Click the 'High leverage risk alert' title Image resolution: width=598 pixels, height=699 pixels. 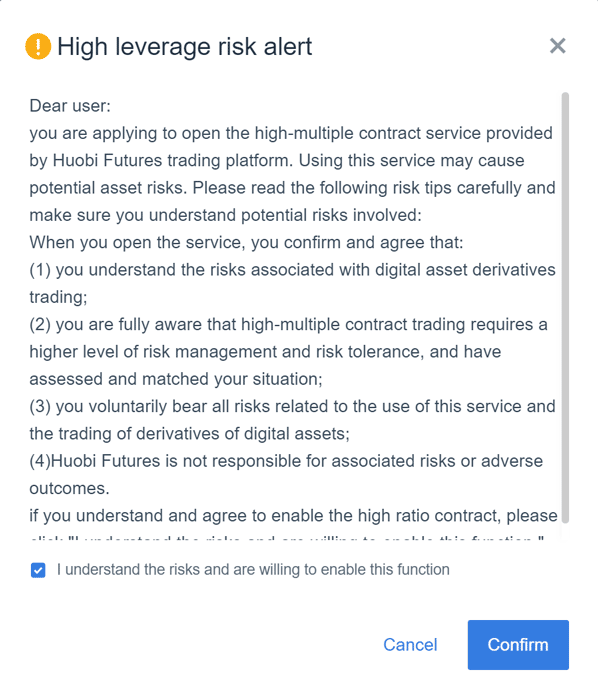[x=185, y=46]
